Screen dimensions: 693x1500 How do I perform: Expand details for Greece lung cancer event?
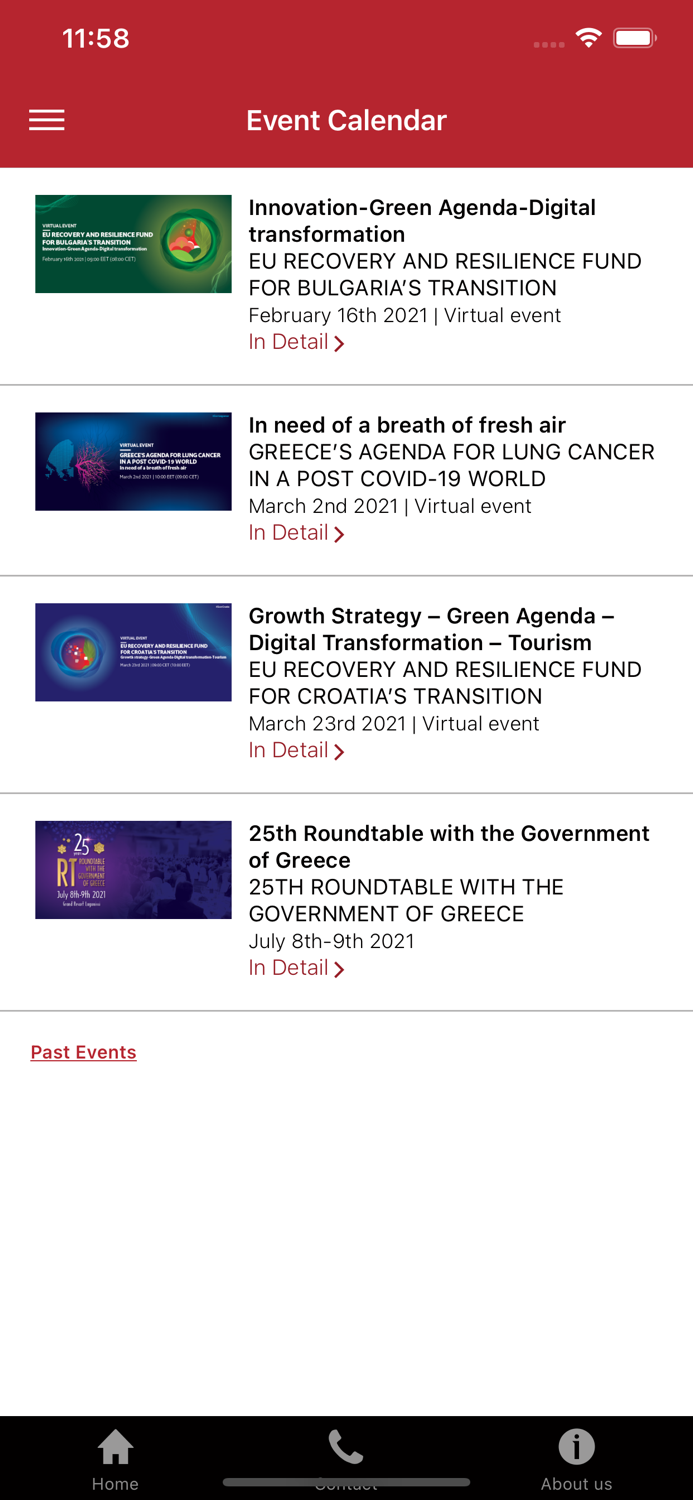click(x=296, y=533)
